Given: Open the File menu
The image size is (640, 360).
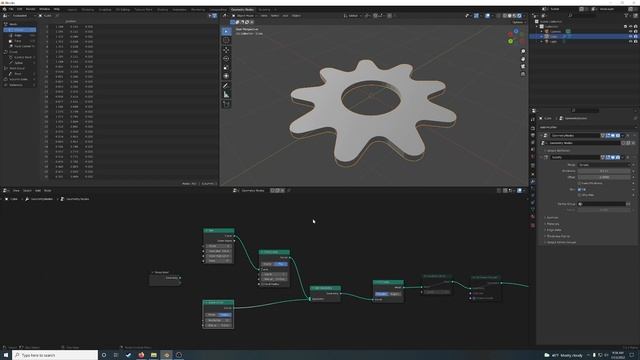Looking at the screenshot, I should click(x=11, y=9).
